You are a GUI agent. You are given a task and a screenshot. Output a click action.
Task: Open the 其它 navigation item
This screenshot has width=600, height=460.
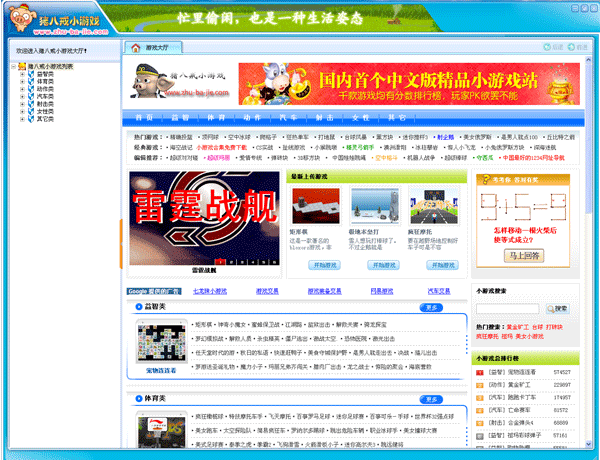tap(397, 118)
